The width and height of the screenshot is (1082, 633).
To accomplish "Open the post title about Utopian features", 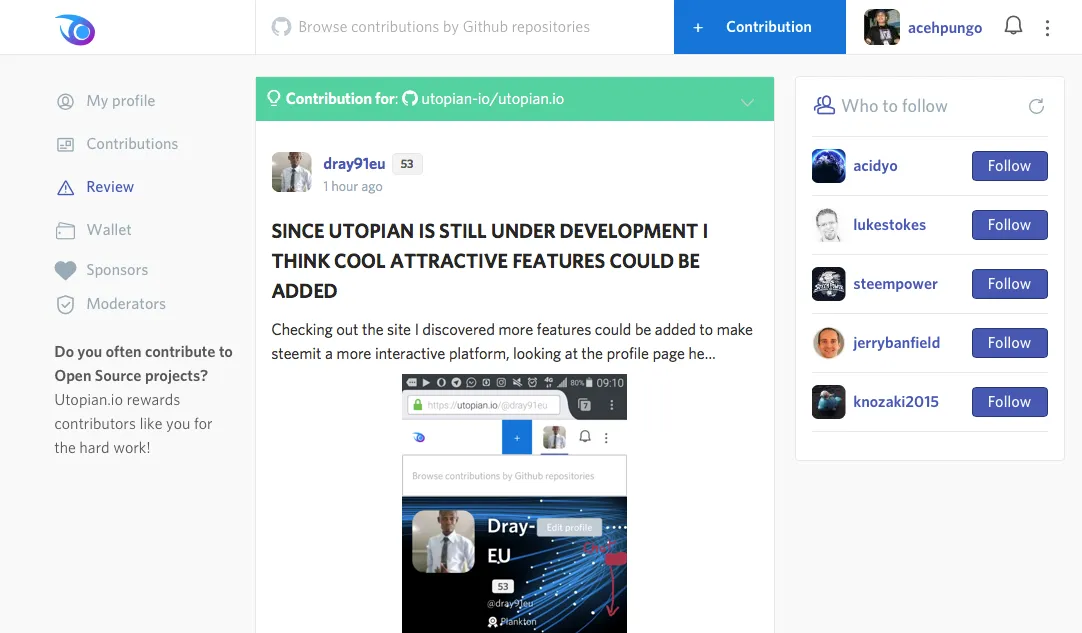I will point(489,261).
